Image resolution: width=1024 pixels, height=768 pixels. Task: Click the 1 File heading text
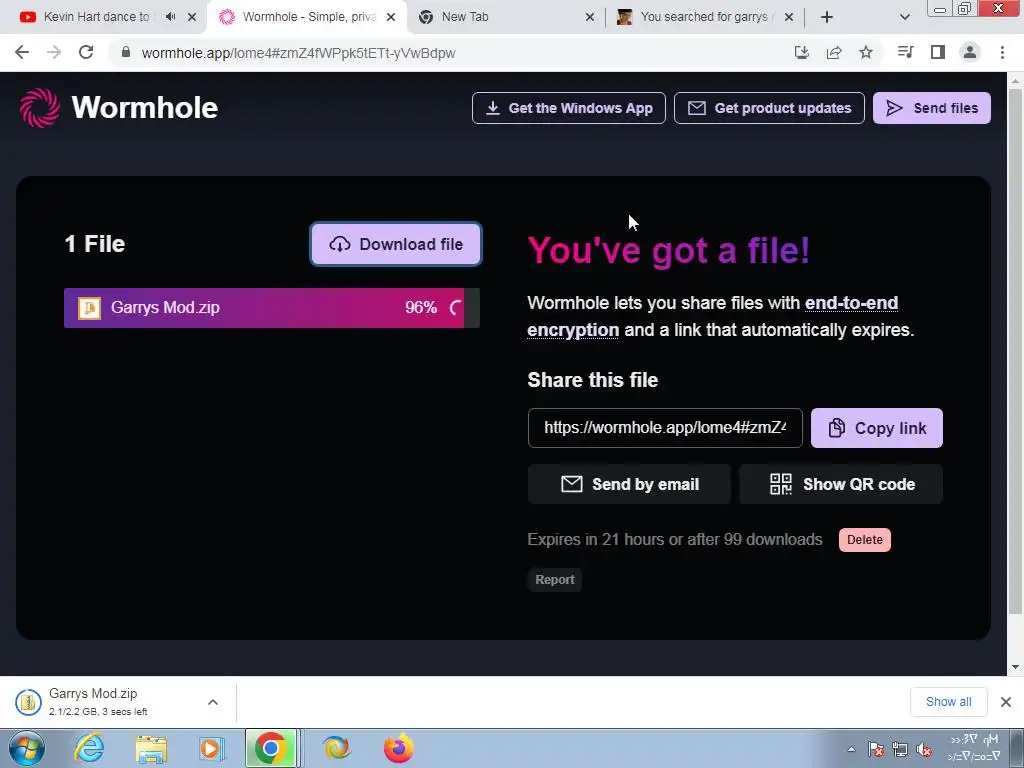pos(95,244)
